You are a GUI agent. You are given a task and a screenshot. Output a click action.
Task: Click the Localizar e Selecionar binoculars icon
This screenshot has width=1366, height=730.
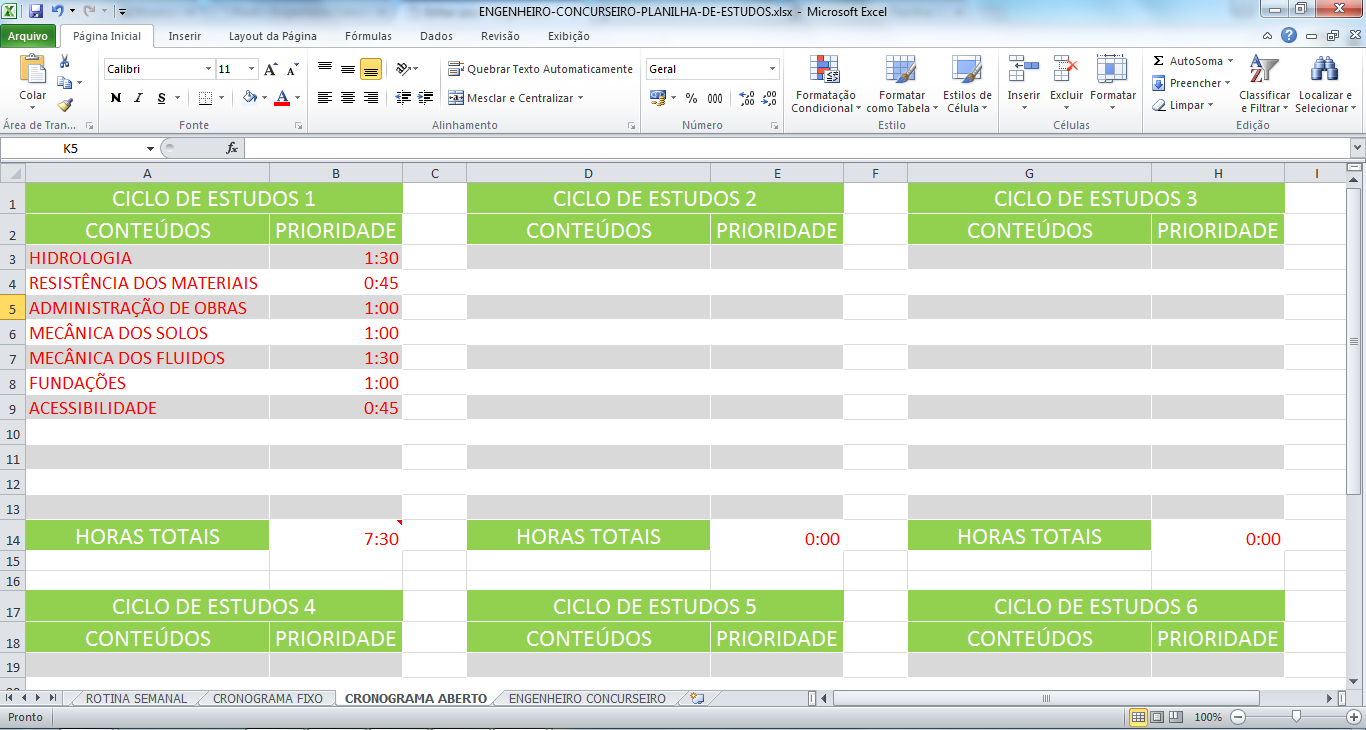click(1324, 70)
